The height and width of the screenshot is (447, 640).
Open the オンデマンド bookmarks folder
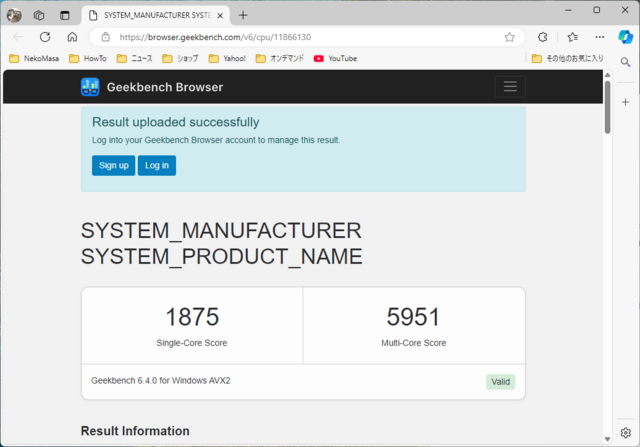[280, 58]
